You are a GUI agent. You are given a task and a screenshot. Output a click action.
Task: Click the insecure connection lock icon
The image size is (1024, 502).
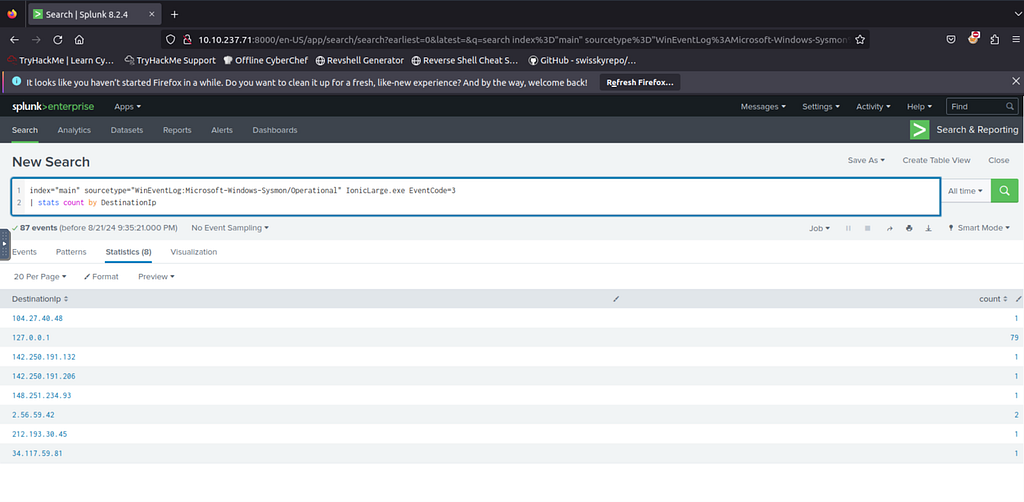186,40
